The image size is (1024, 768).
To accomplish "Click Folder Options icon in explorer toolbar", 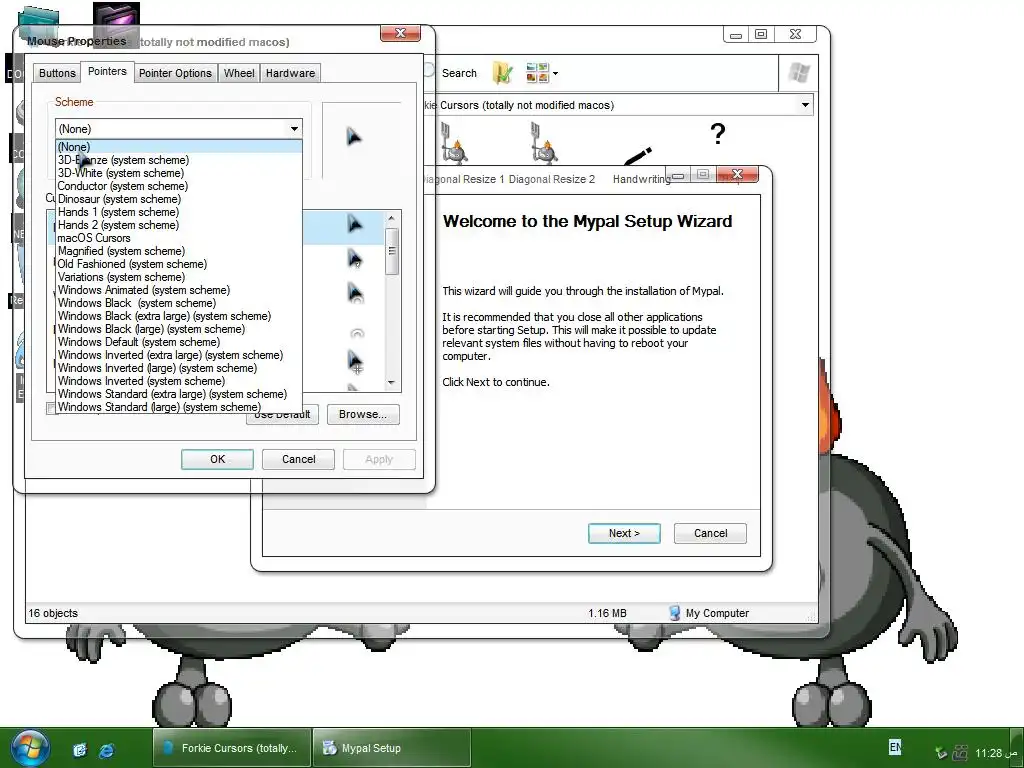I will click(x=502, y=73).
